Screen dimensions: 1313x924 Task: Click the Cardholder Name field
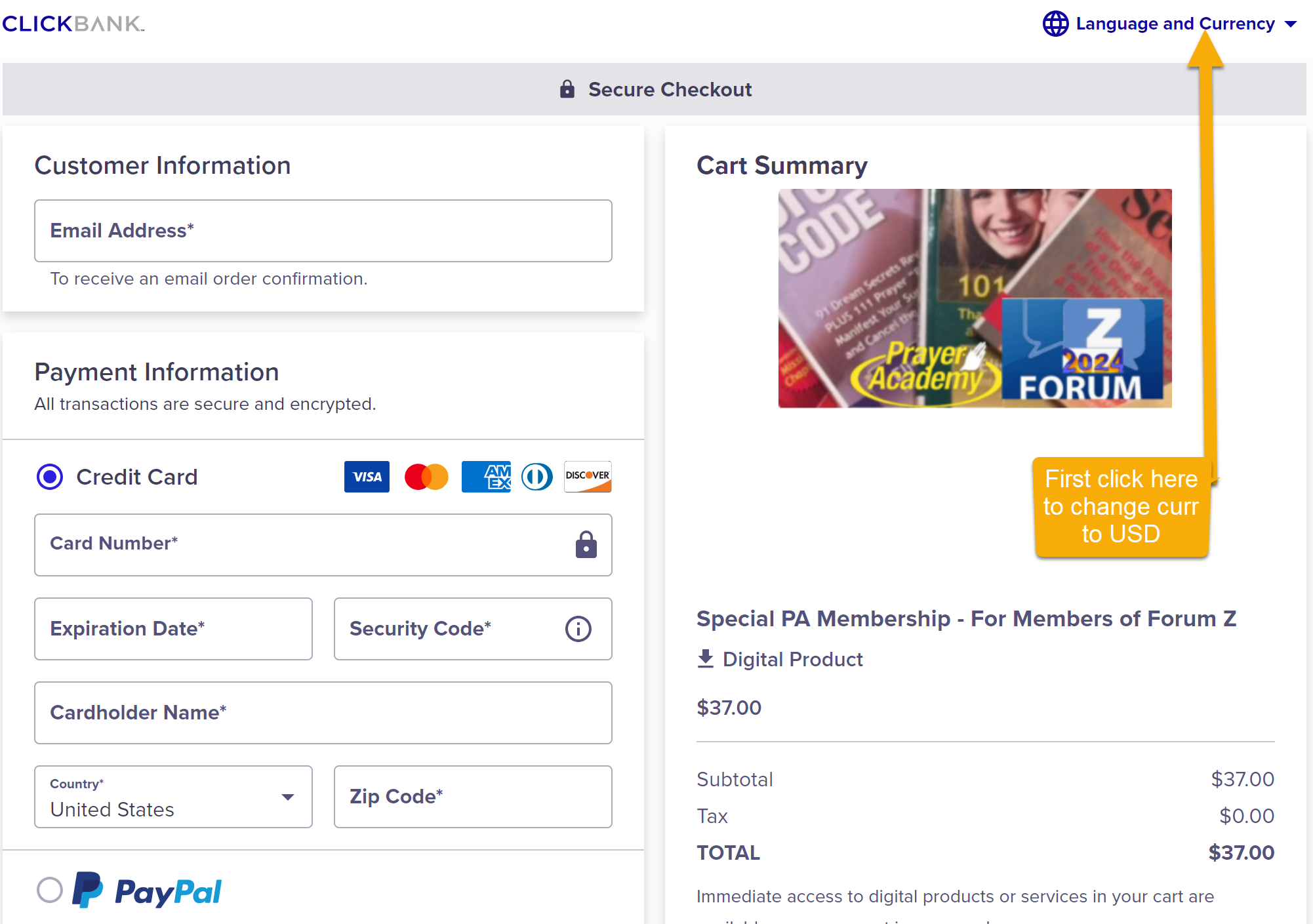323,713
